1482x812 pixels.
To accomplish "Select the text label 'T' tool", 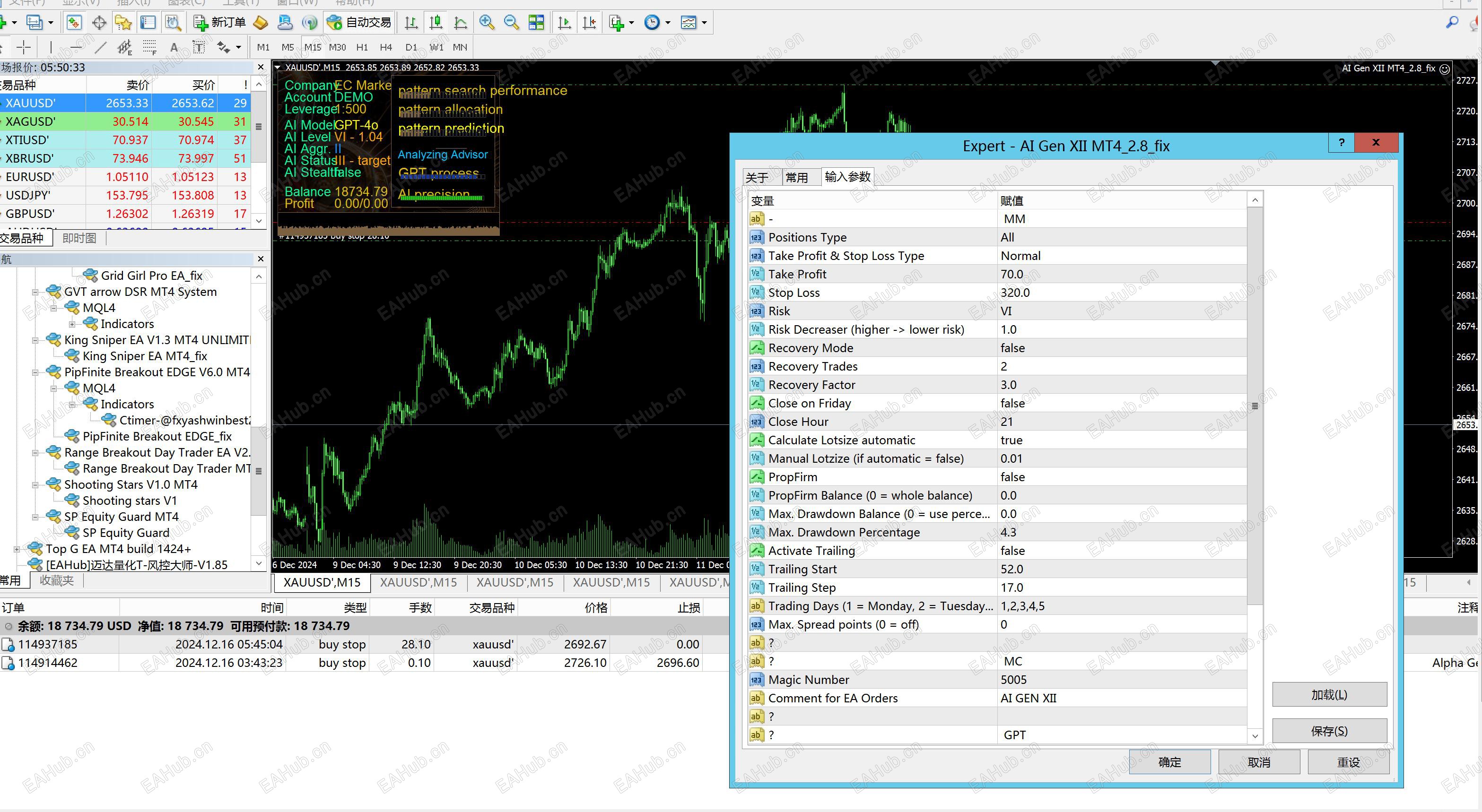I will tap(199, 47).
